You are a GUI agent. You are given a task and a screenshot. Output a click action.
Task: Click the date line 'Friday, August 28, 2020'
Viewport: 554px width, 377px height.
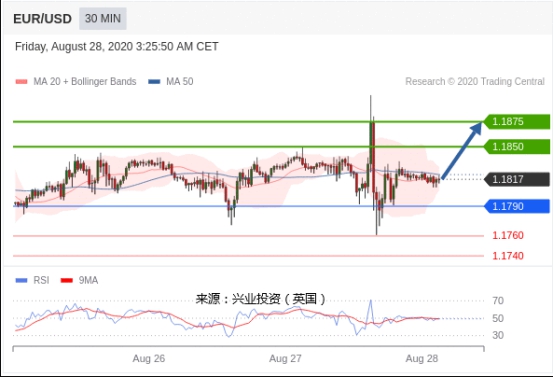117,46
